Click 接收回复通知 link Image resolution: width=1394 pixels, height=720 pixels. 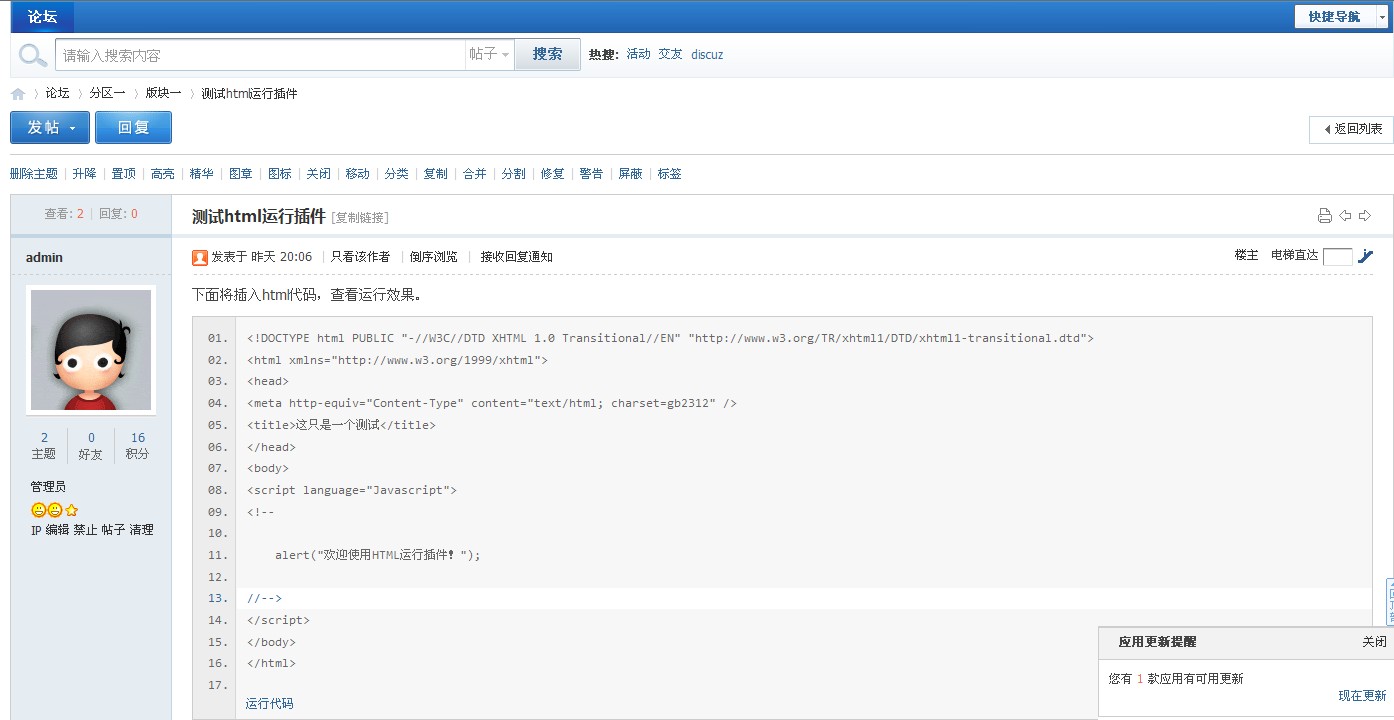[x=516, y=257]
